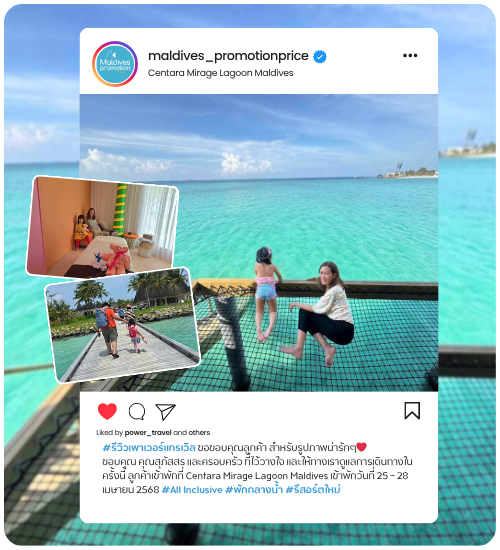Open the jetty walkway photo thumbnail
Screen dimensions: 500x550
pyautogui.click(x=122, y=325)
